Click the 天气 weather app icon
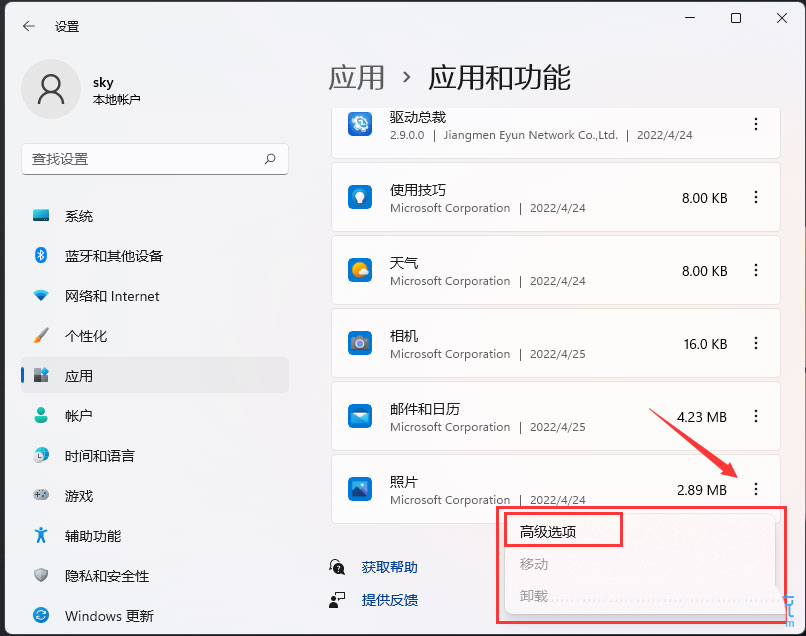The image size is (806, 636). 360,271
